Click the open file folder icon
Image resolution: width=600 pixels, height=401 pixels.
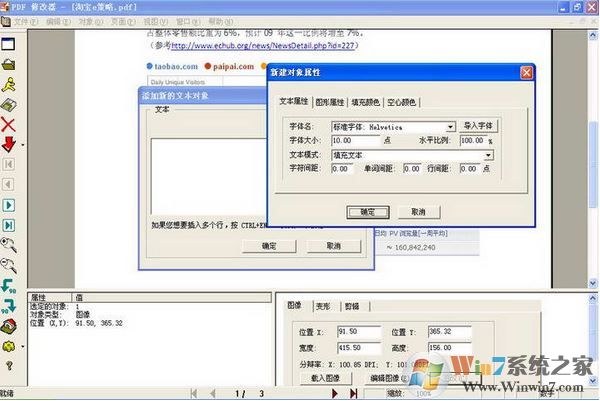[x=8, y=64]
